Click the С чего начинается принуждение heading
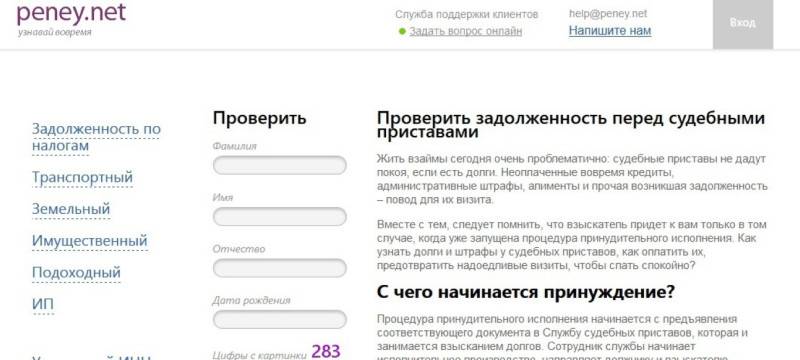 pos(526,293)
